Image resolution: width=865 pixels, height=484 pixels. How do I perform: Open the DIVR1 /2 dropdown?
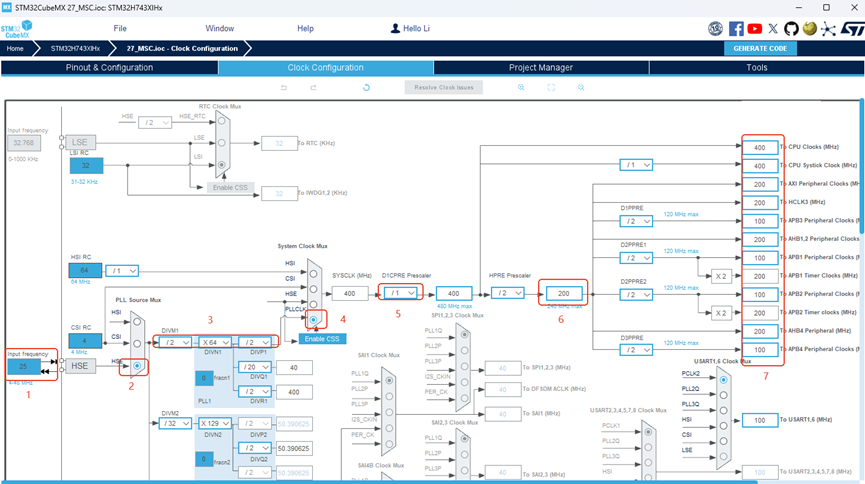pos(255,391)
